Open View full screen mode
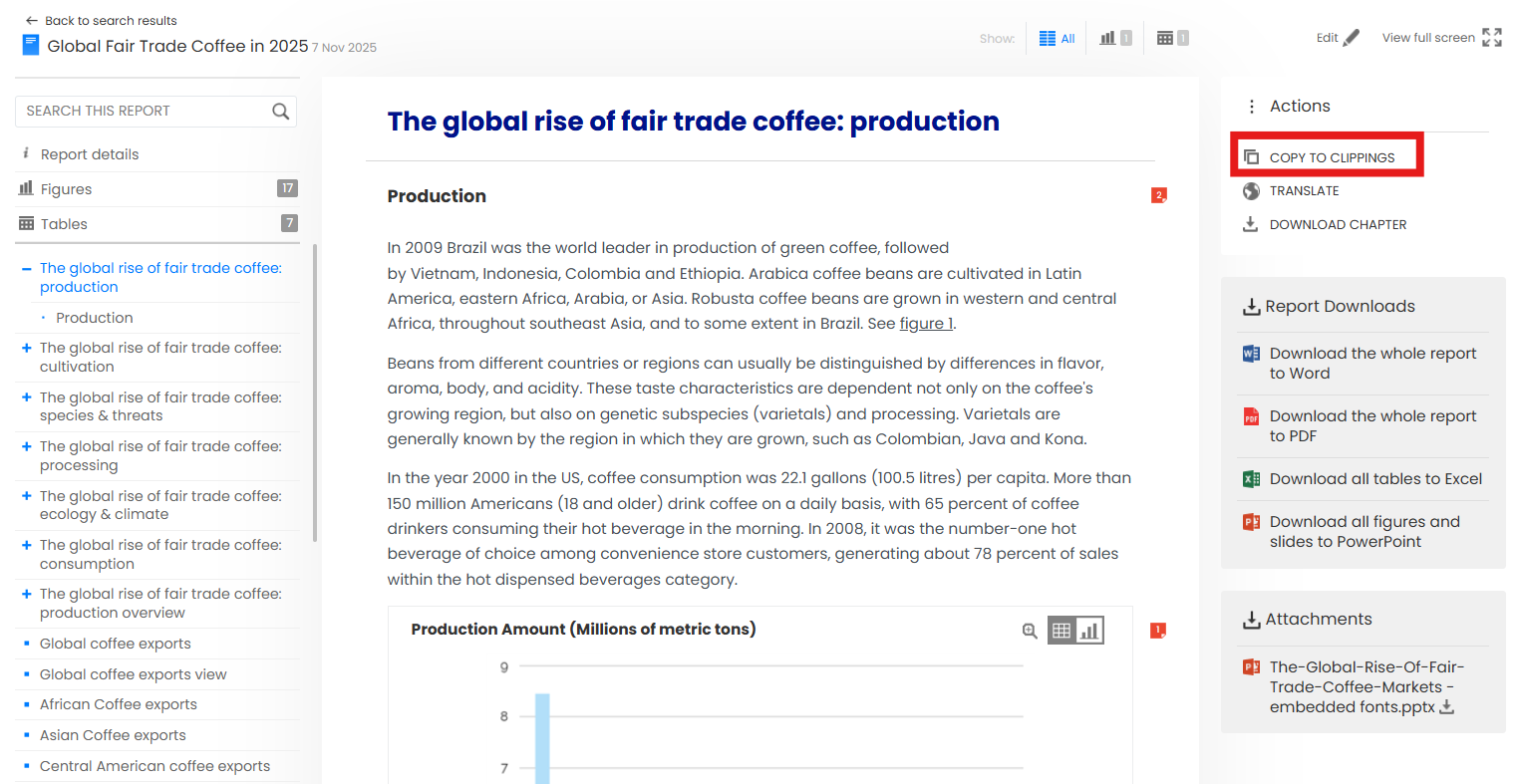Viewport: 1519px width, 784px height. [x=1491, y=38]
